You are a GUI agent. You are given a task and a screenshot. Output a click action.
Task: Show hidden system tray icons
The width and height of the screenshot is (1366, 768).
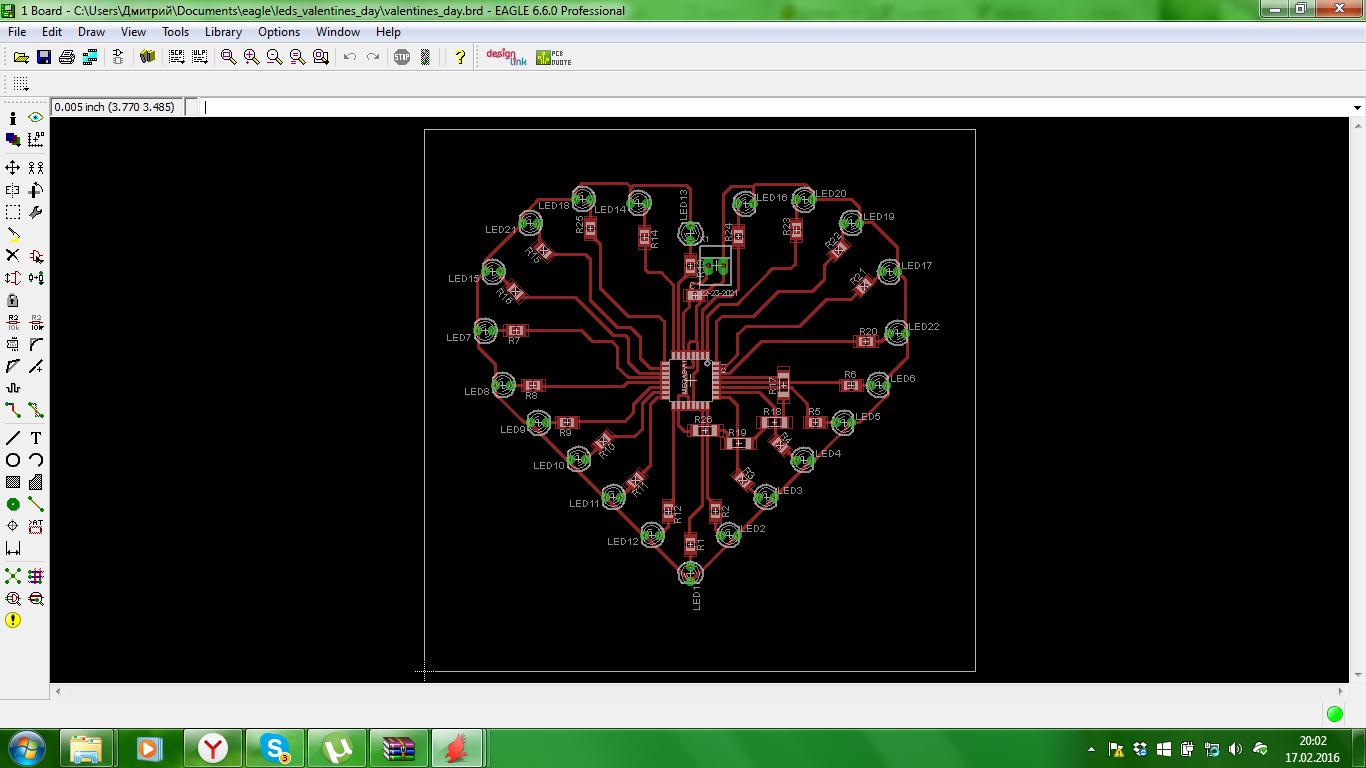click(x=1091, y=749)
